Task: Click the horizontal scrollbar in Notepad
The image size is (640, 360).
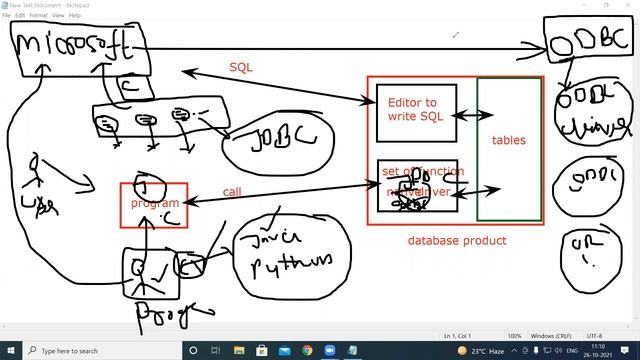Action: (316, 326)
